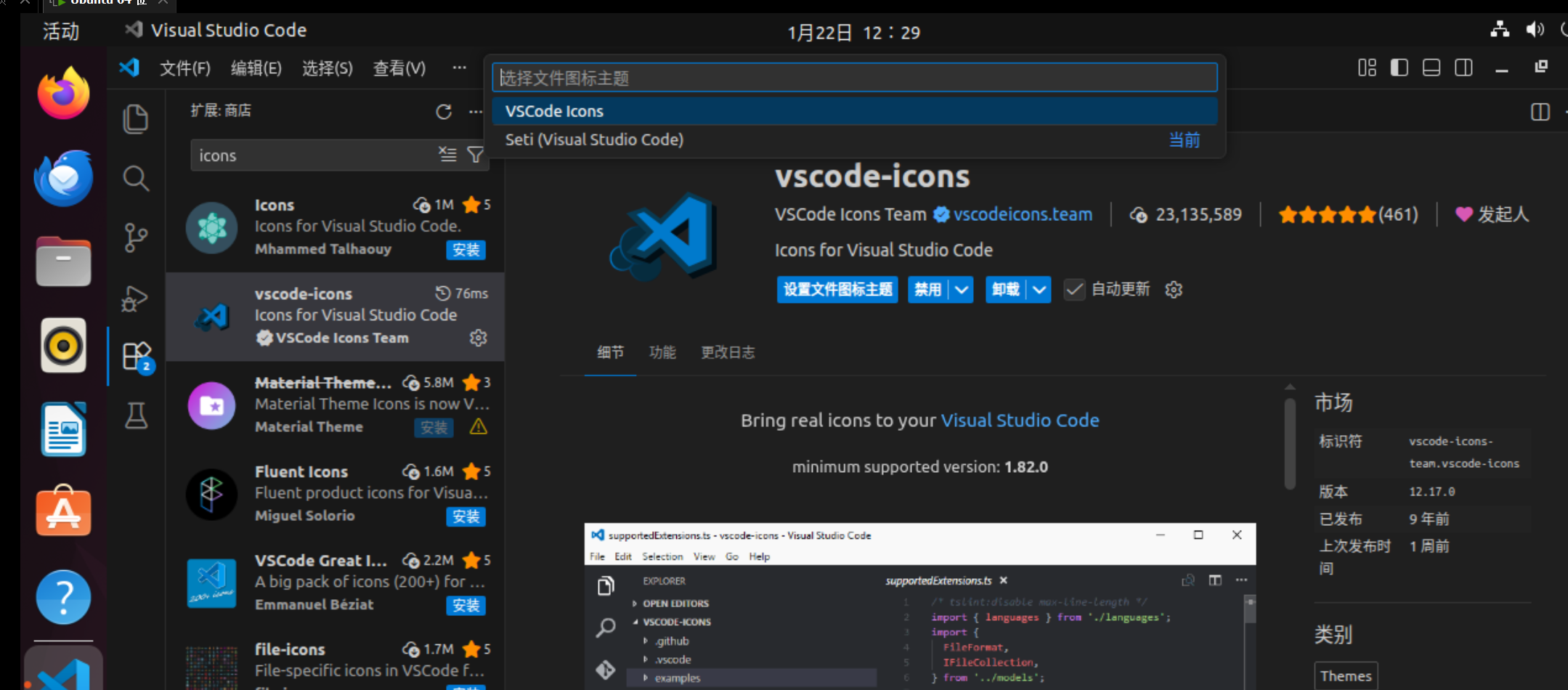Open the Testing view flask icon
Screen dimensions: 1568x690
136,415
